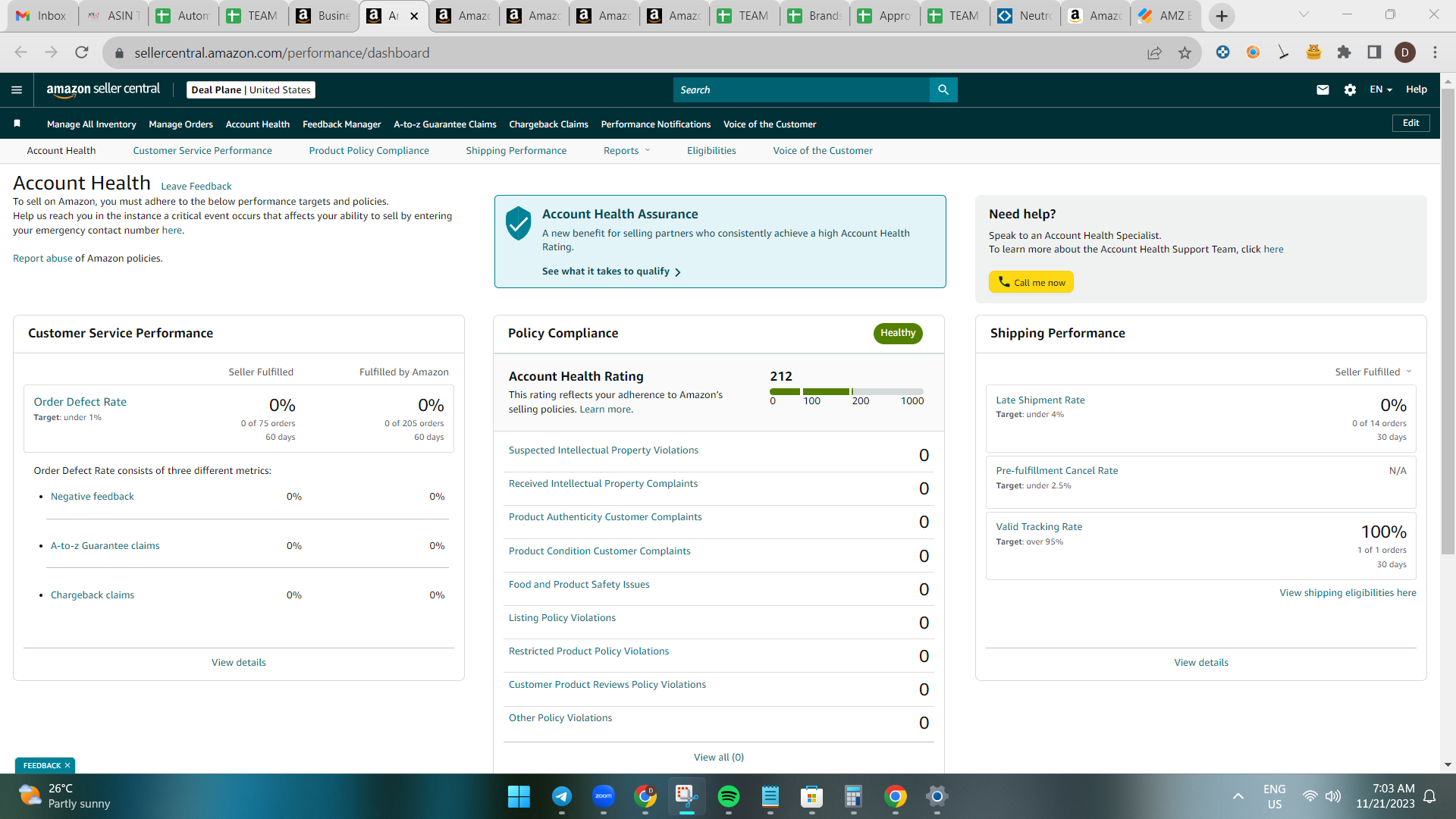Open the Valid Tracking Rate link
This screenshot has height=819, width=1456.
point(1039,527)
